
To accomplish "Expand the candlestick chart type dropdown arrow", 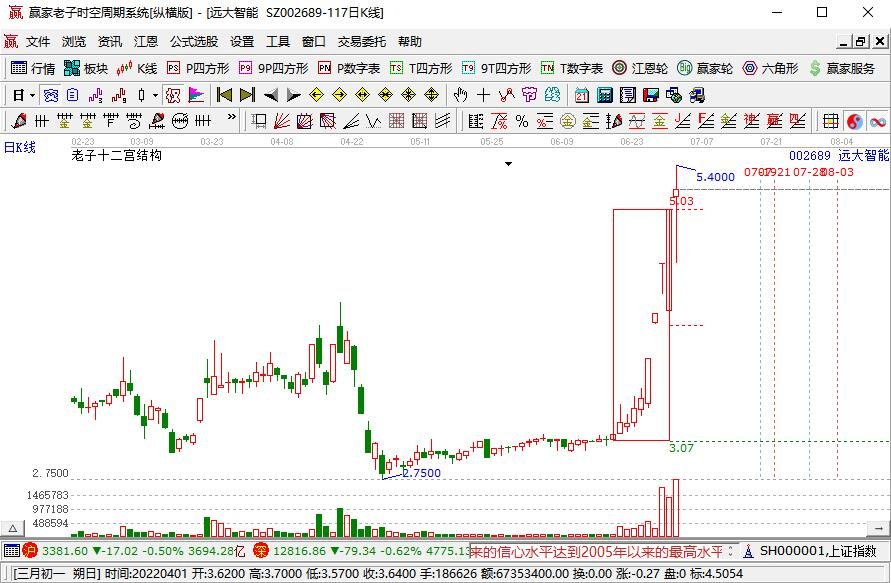I will [x=155, y=95].
